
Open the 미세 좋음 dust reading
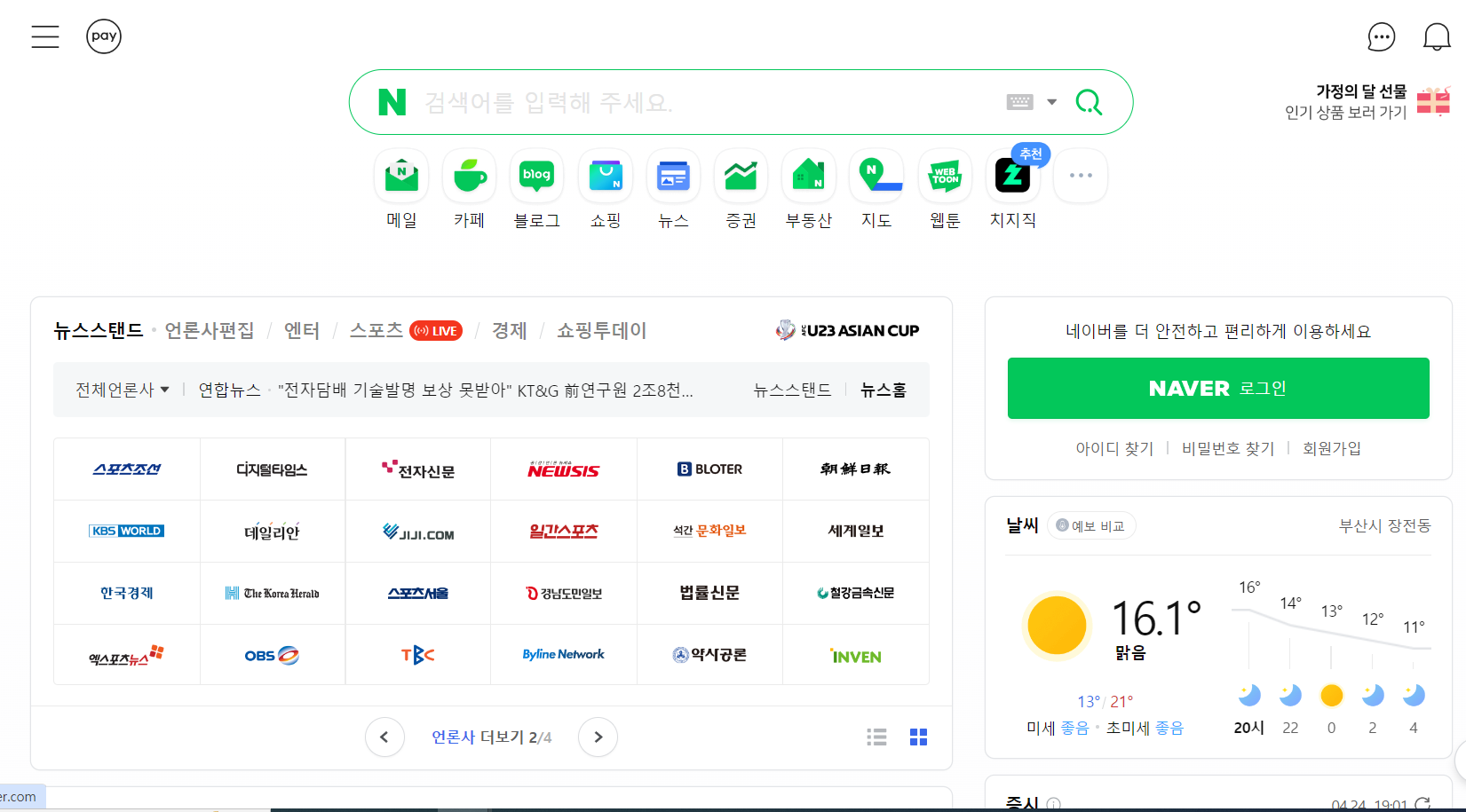[x=1058, y=728]
